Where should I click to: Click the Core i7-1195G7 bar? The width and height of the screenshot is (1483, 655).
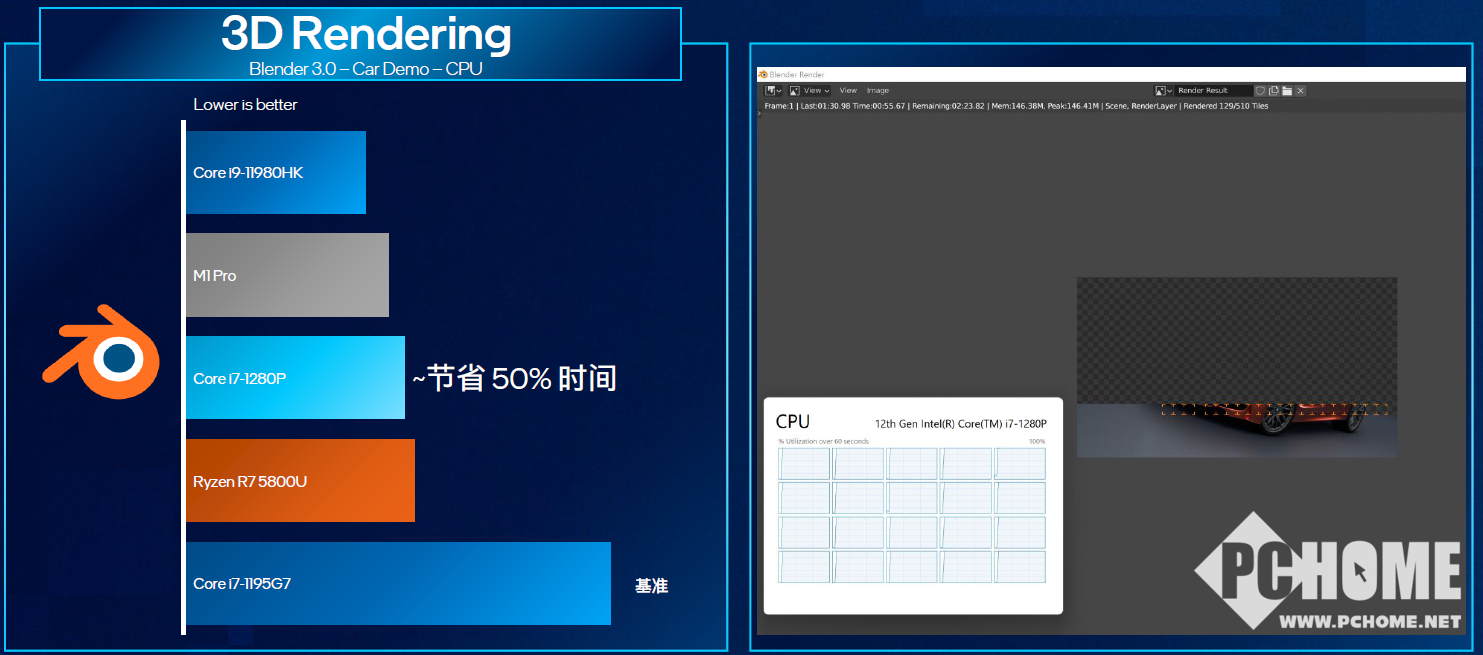pyautogui.click(x=398, y=583)
